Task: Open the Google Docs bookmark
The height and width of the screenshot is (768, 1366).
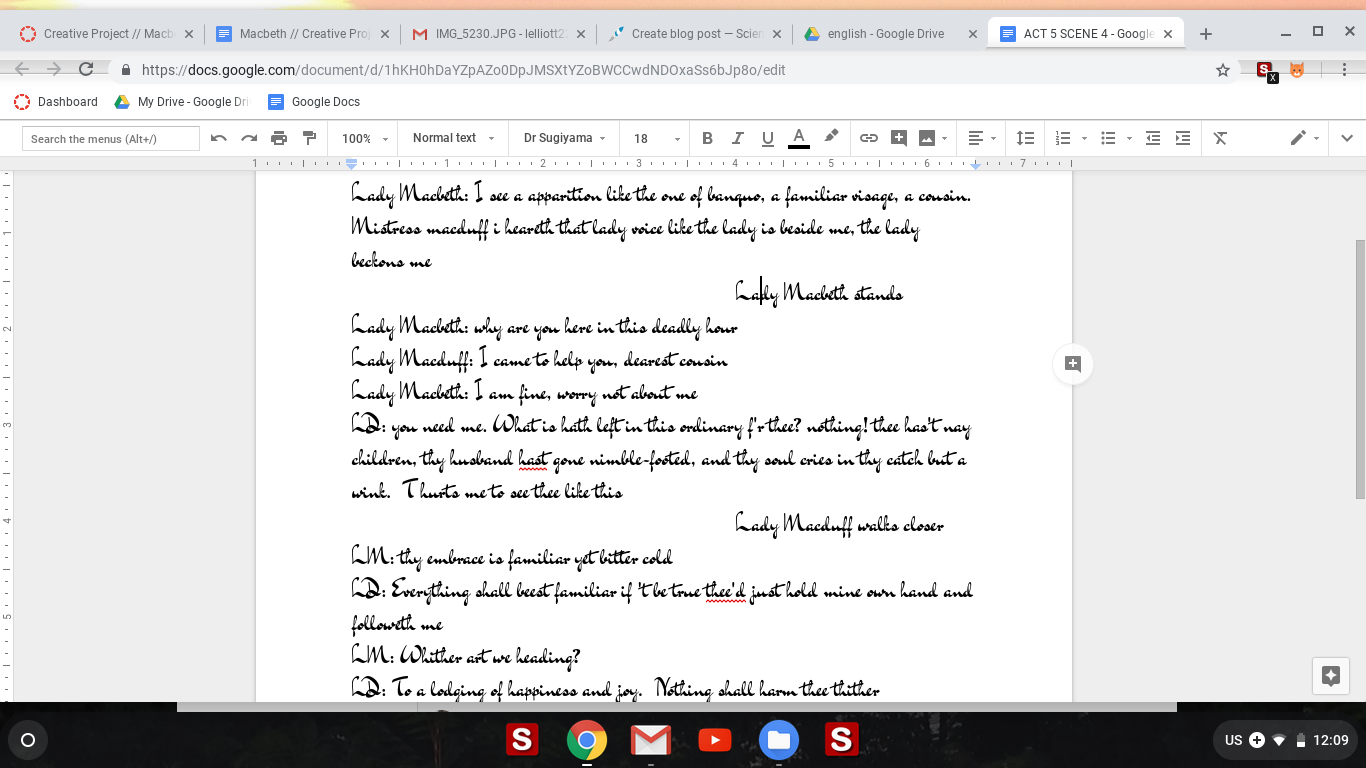Action: (x=314, y=102)
